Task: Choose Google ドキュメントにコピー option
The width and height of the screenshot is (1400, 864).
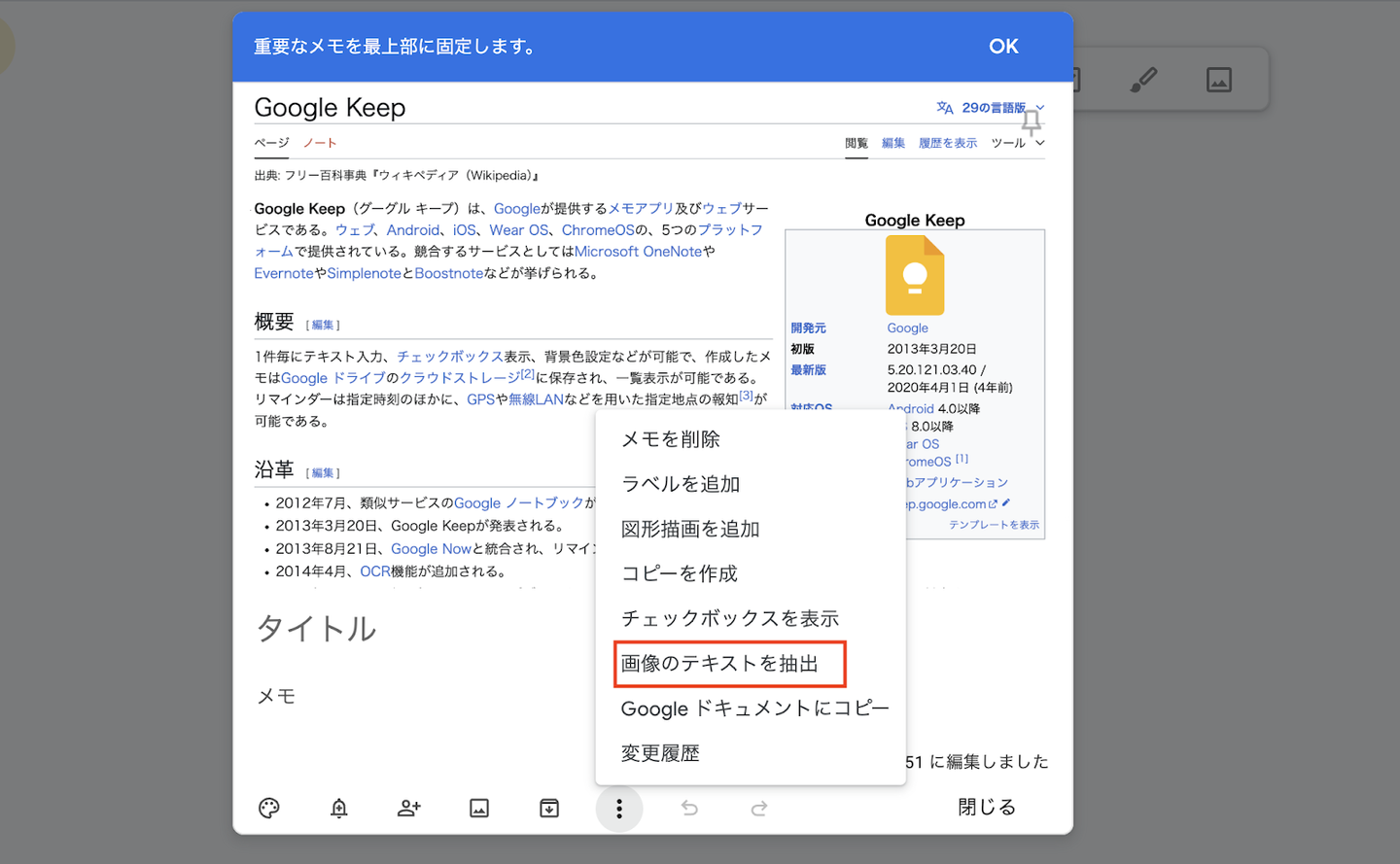Action: coord(751,708)
